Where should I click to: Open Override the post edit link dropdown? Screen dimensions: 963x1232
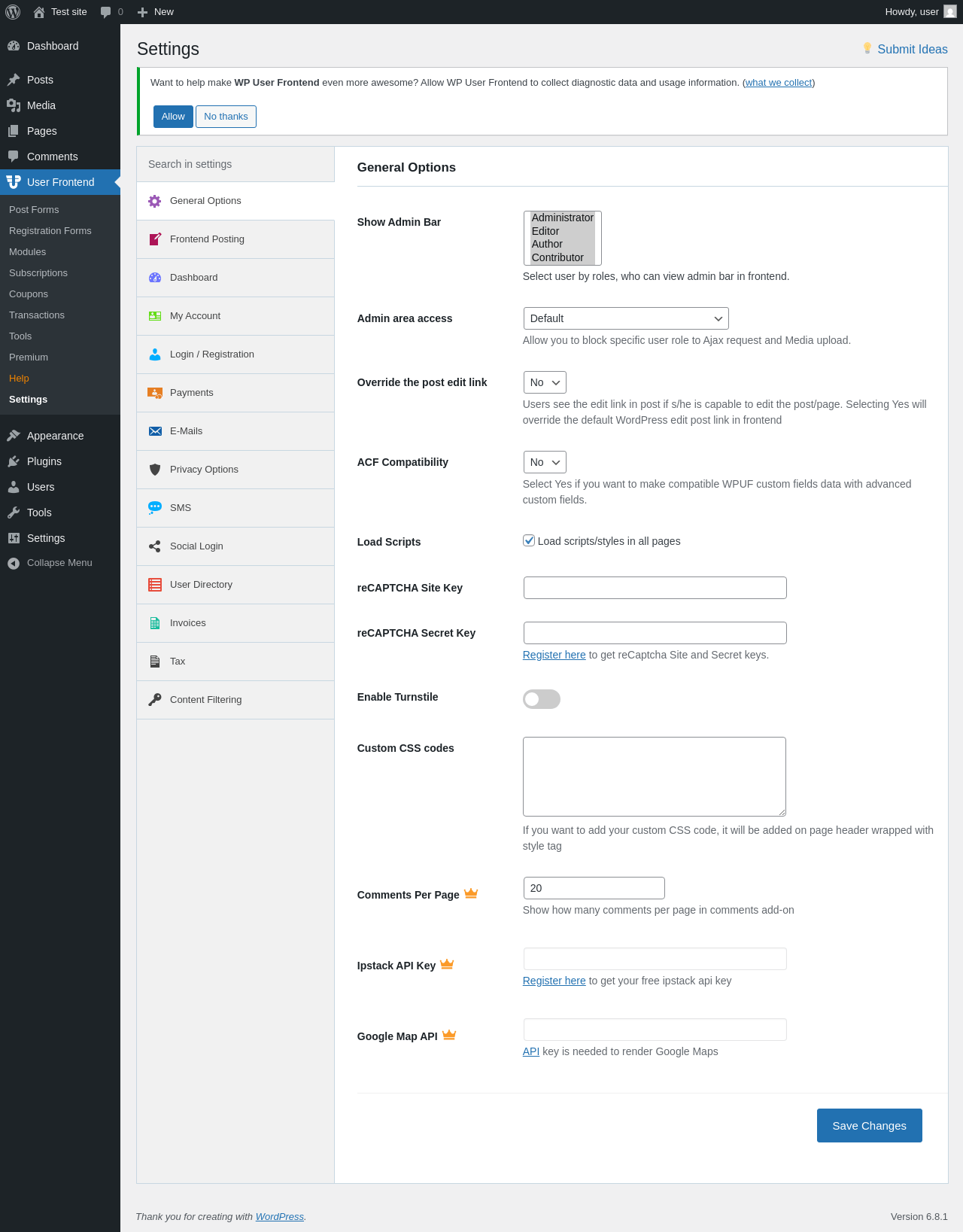[x=545, y=382]
